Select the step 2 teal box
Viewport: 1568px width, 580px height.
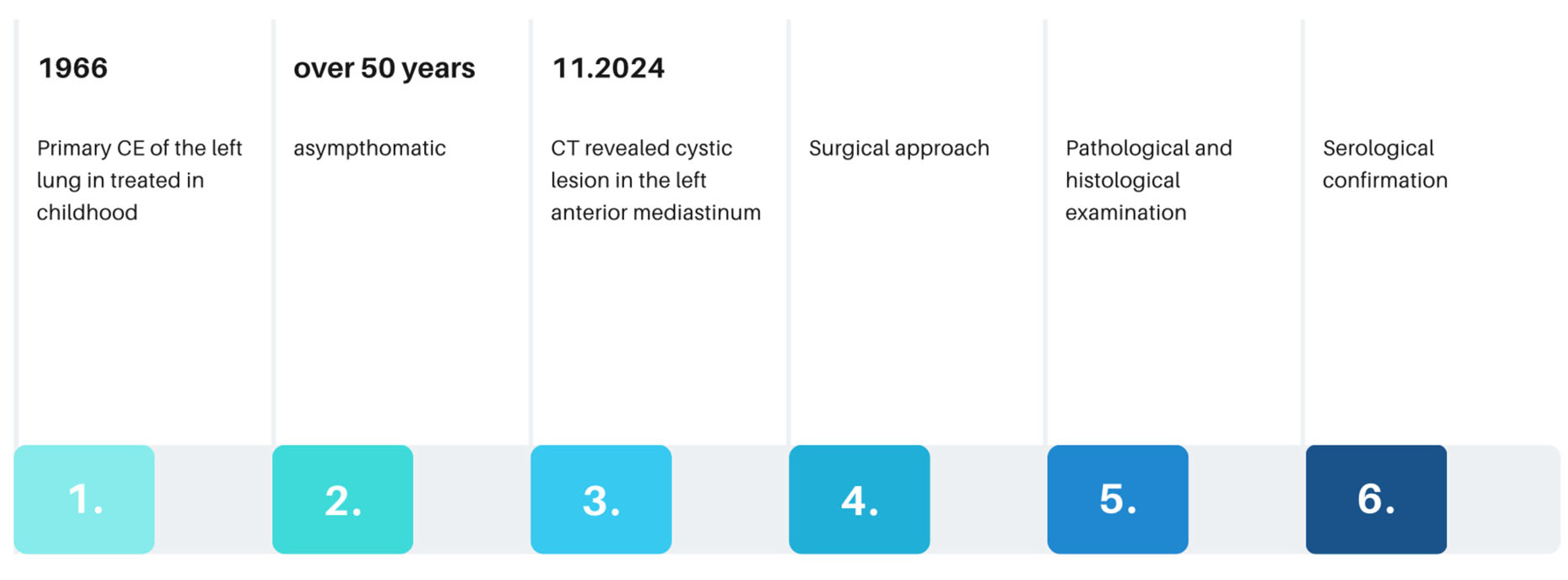343,499
